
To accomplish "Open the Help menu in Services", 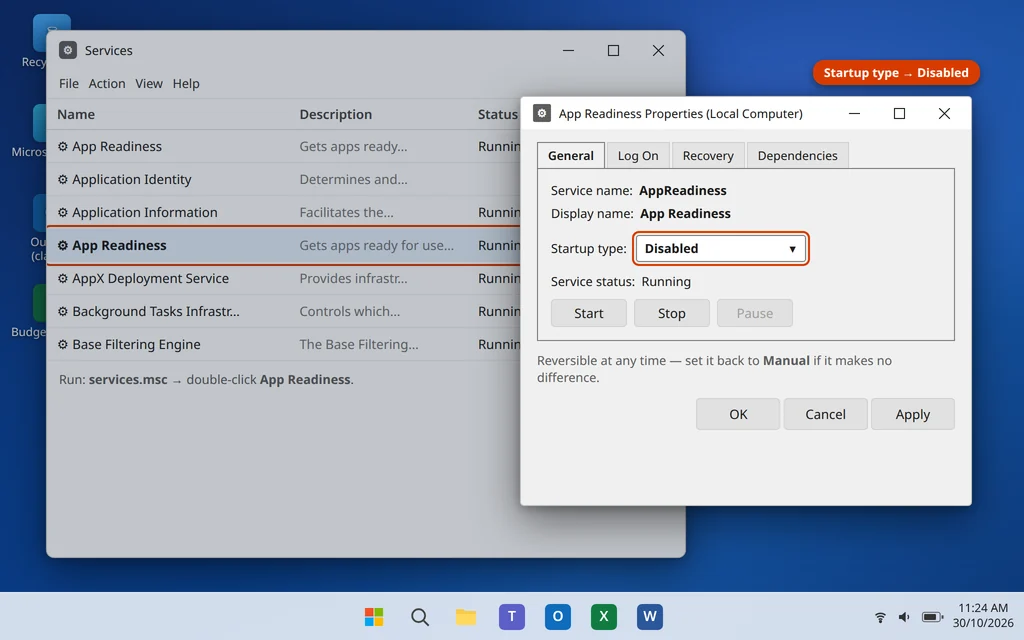I will pos(186,84).
